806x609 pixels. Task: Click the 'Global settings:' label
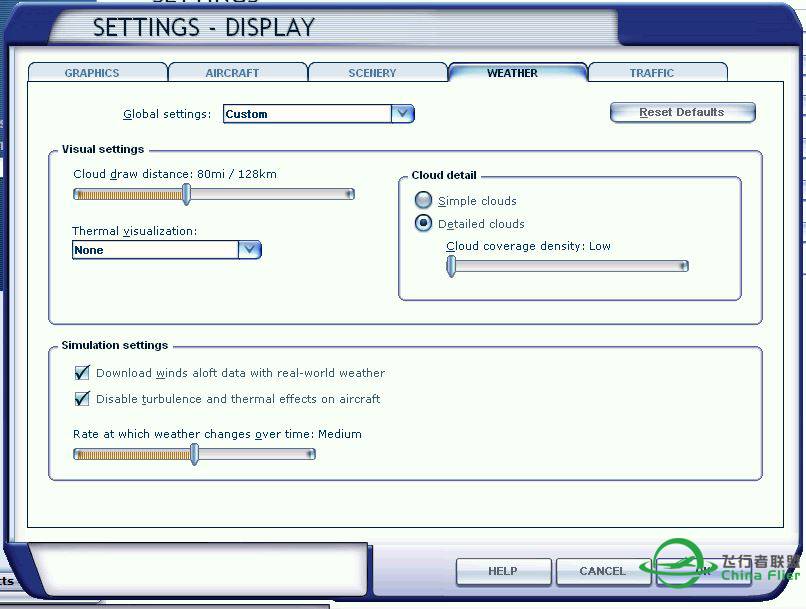point(167,114)
